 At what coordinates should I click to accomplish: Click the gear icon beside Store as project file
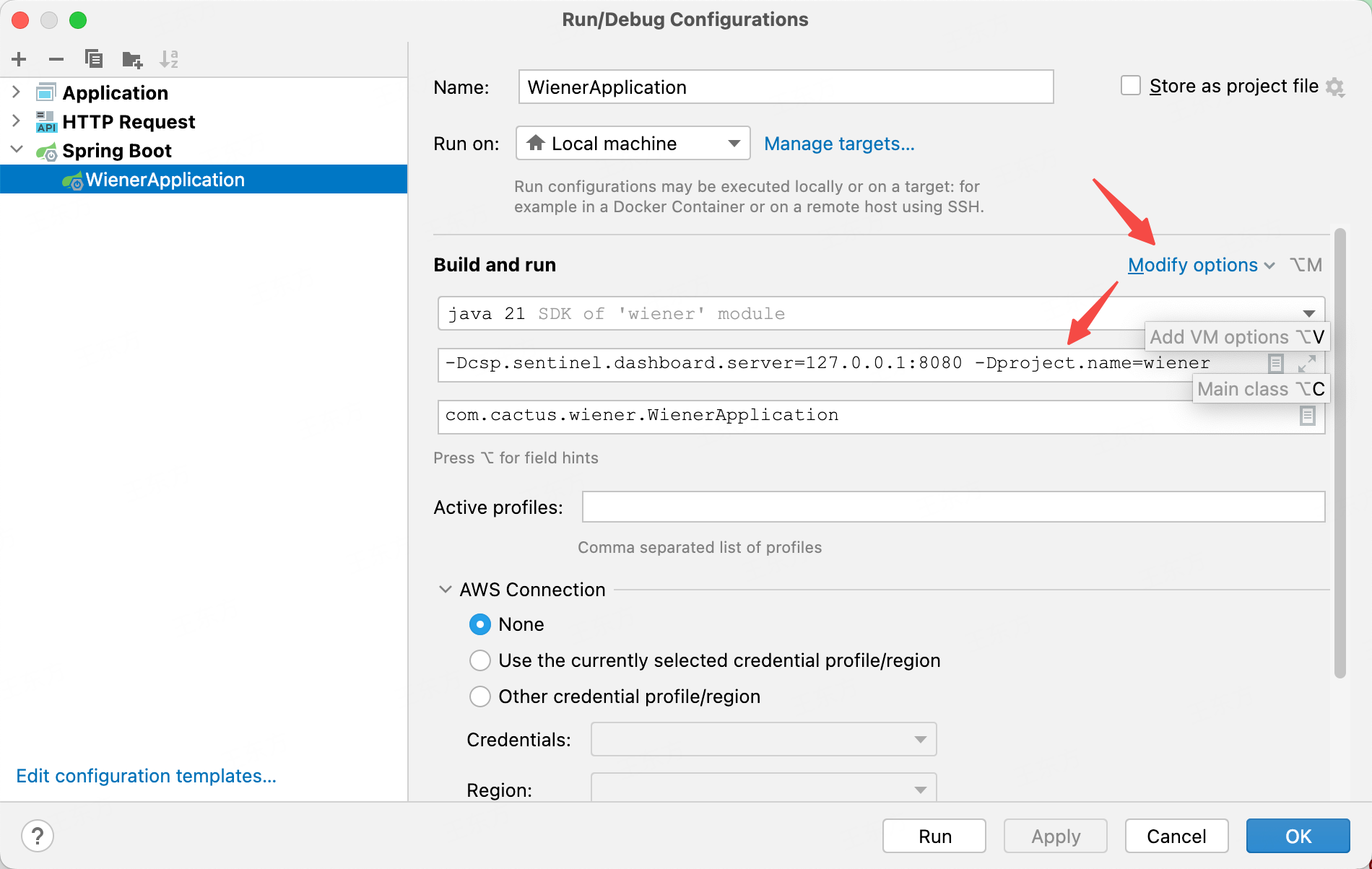pos(1335,87)
